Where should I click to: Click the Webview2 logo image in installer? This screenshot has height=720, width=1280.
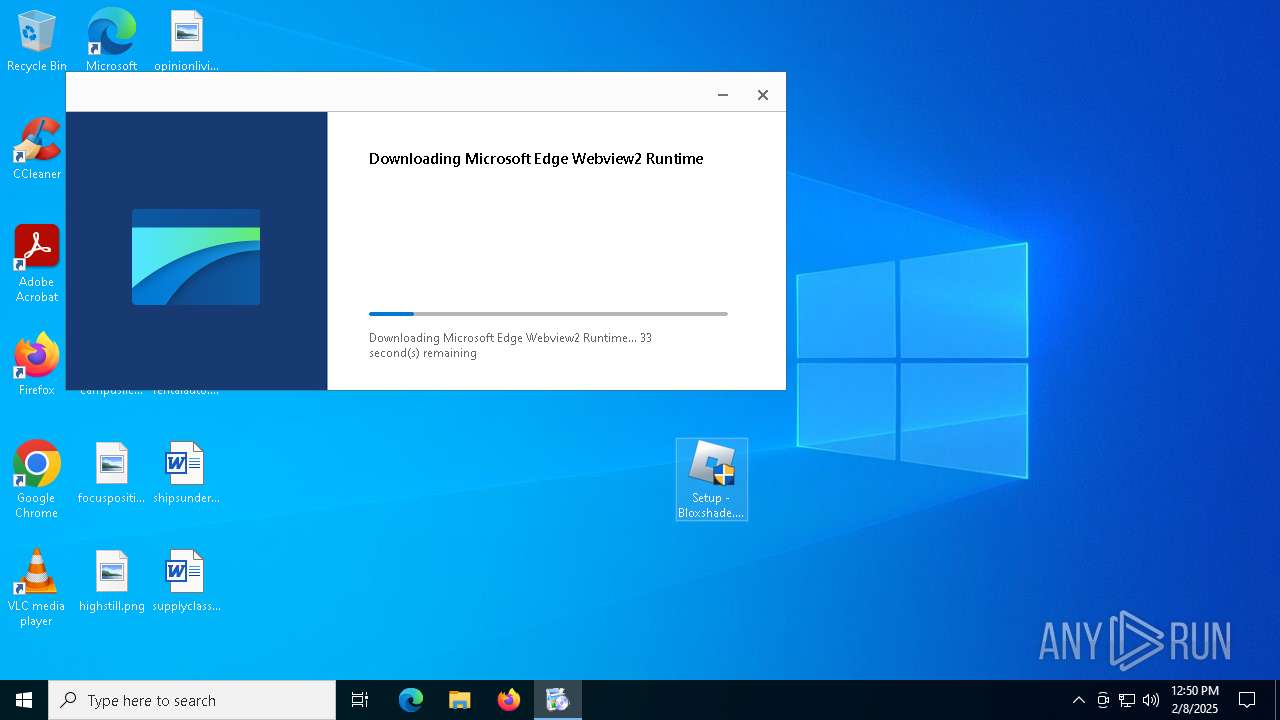tap(196, 257)
